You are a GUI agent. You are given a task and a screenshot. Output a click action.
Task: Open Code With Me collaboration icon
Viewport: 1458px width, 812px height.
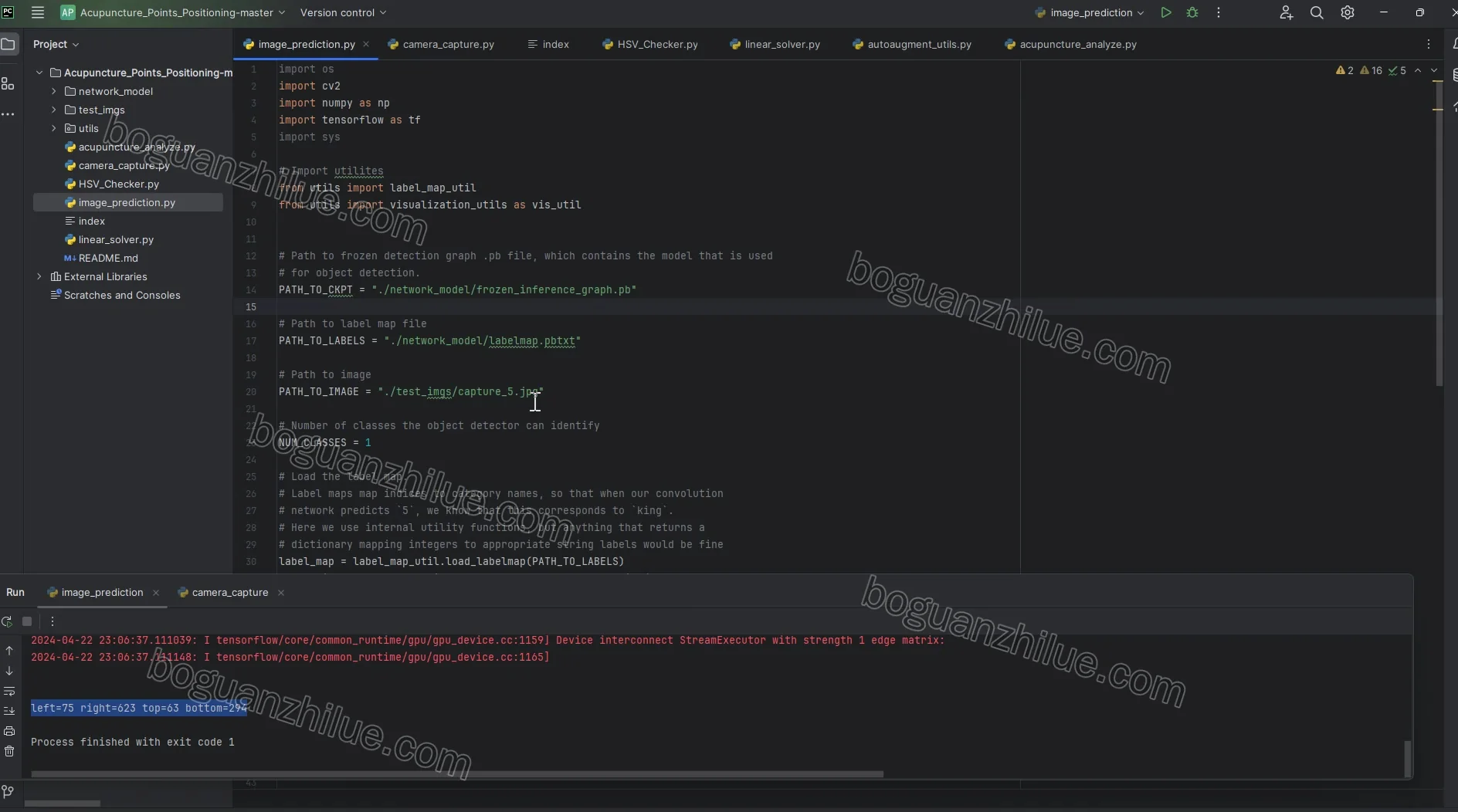click(x=1286, y=12)
